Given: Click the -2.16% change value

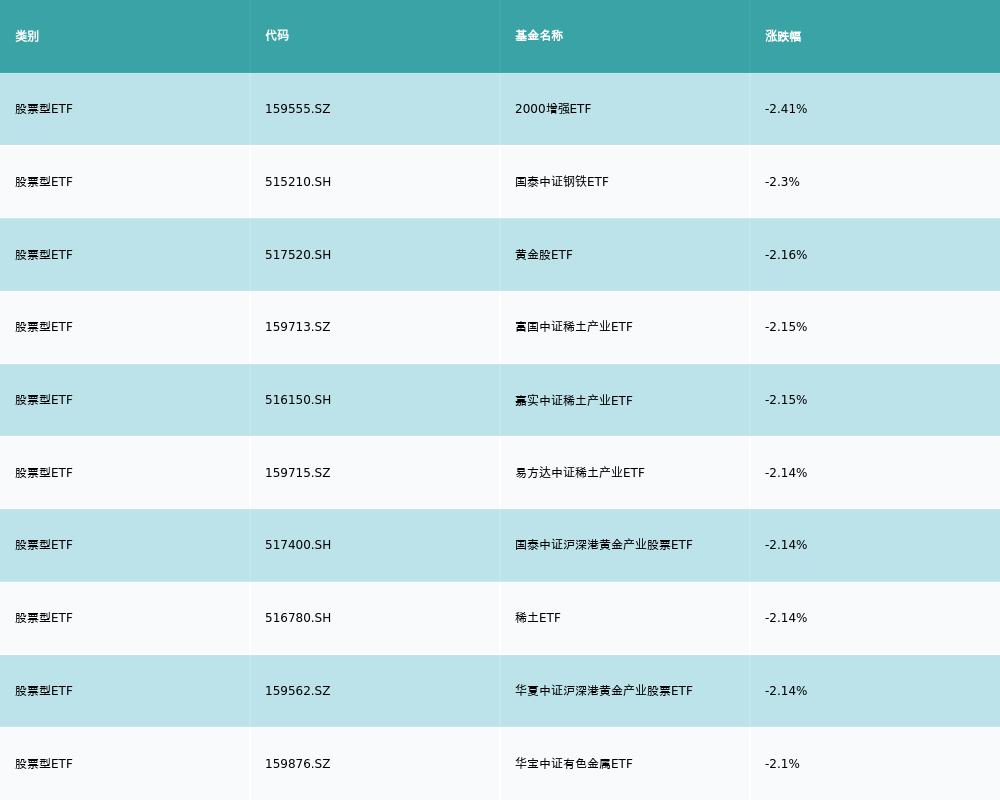Looking at the screenshot, I should [x=786, y=255].
